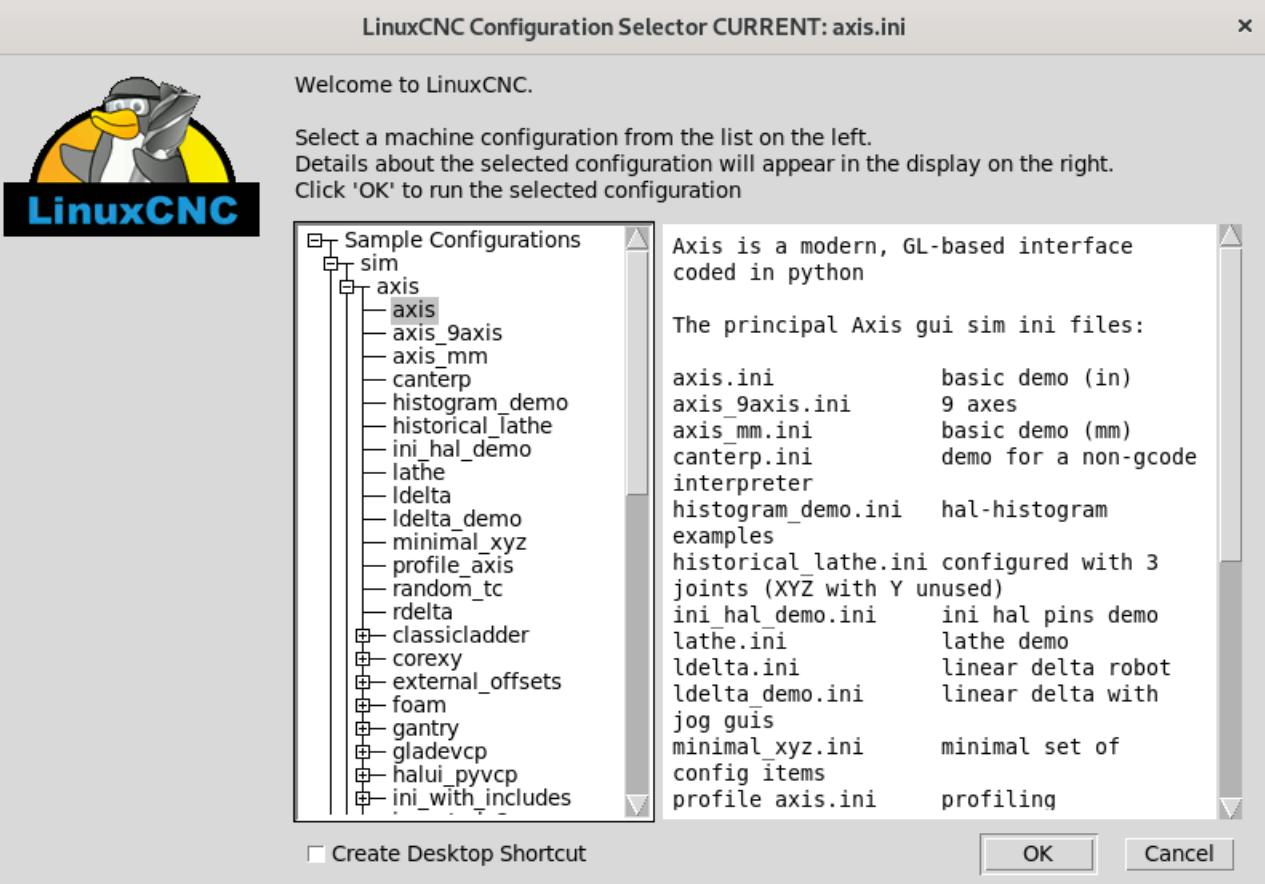Click tree list scrollbar down arrow
Image resolution: width=1265 pixels, height=884 pixels.
point(637,805)
